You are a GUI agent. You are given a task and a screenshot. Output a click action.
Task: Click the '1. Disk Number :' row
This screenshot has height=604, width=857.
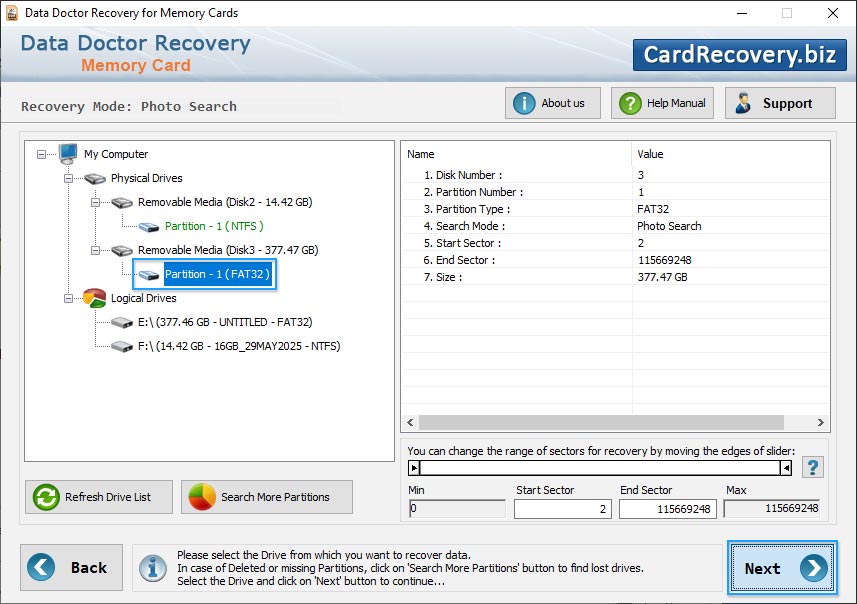pos(615,175)
